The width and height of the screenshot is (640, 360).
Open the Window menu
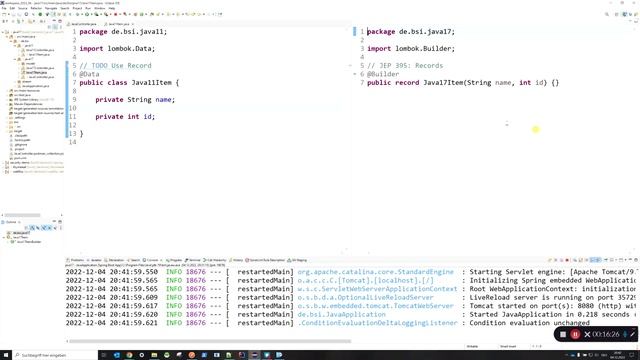click(99, 8)
